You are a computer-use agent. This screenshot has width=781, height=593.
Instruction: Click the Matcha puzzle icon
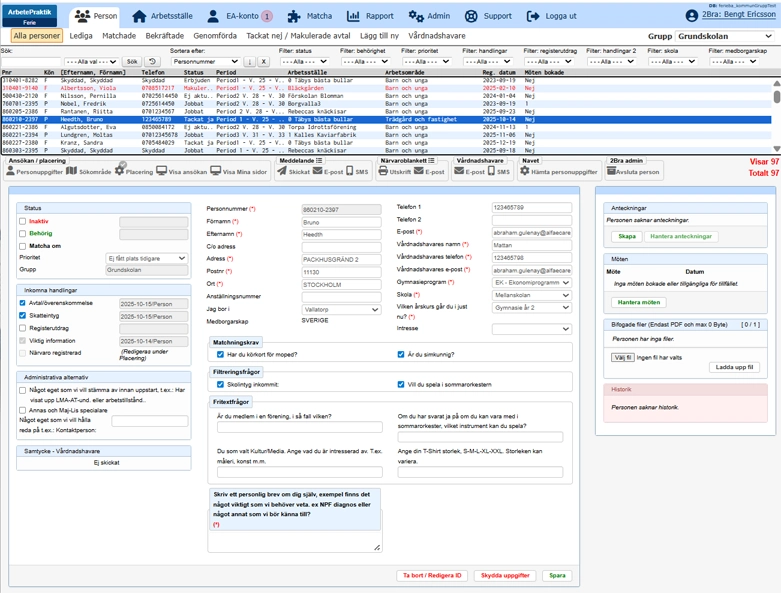tap(294, 16)
